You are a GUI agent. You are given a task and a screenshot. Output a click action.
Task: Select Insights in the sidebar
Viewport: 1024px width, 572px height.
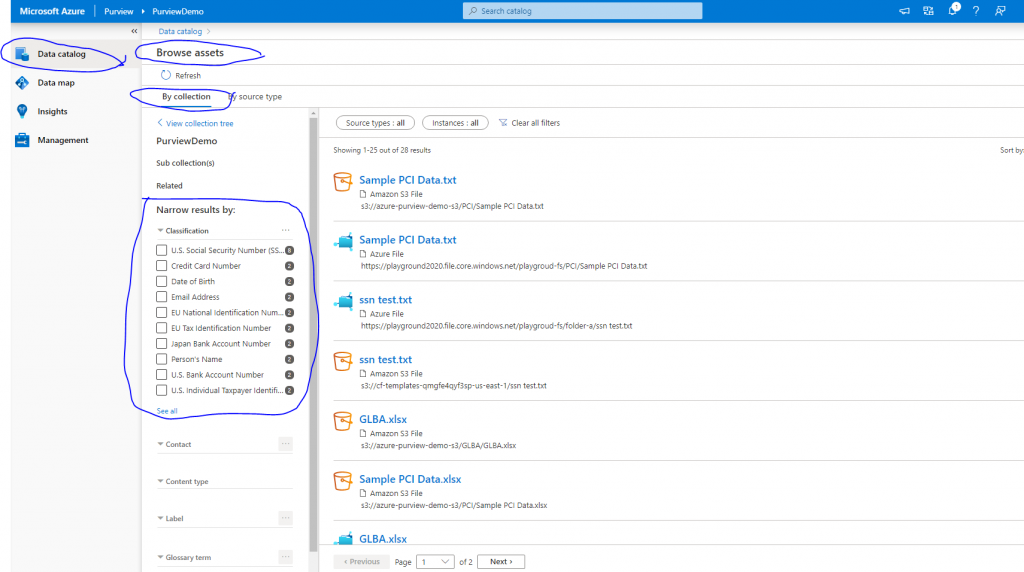coord(52,112)
